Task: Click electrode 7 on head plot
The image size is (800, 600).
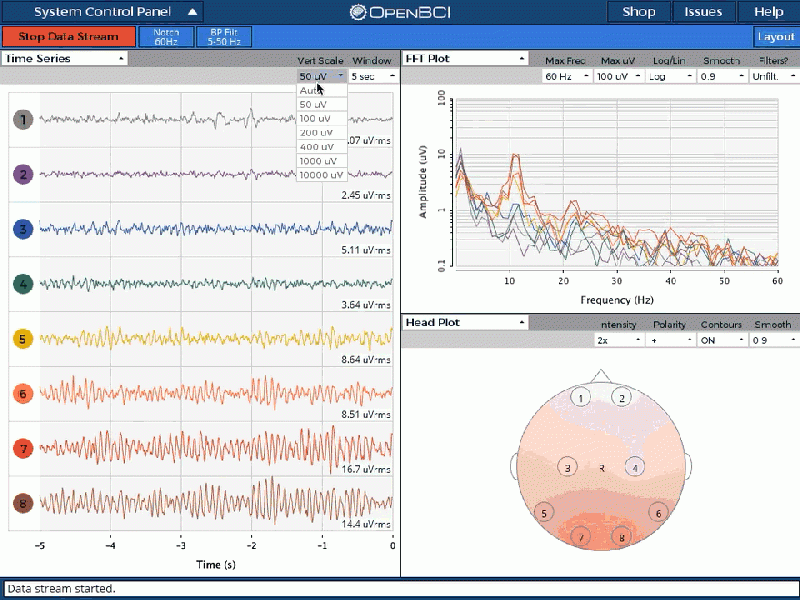Action: tap(579, 537)
